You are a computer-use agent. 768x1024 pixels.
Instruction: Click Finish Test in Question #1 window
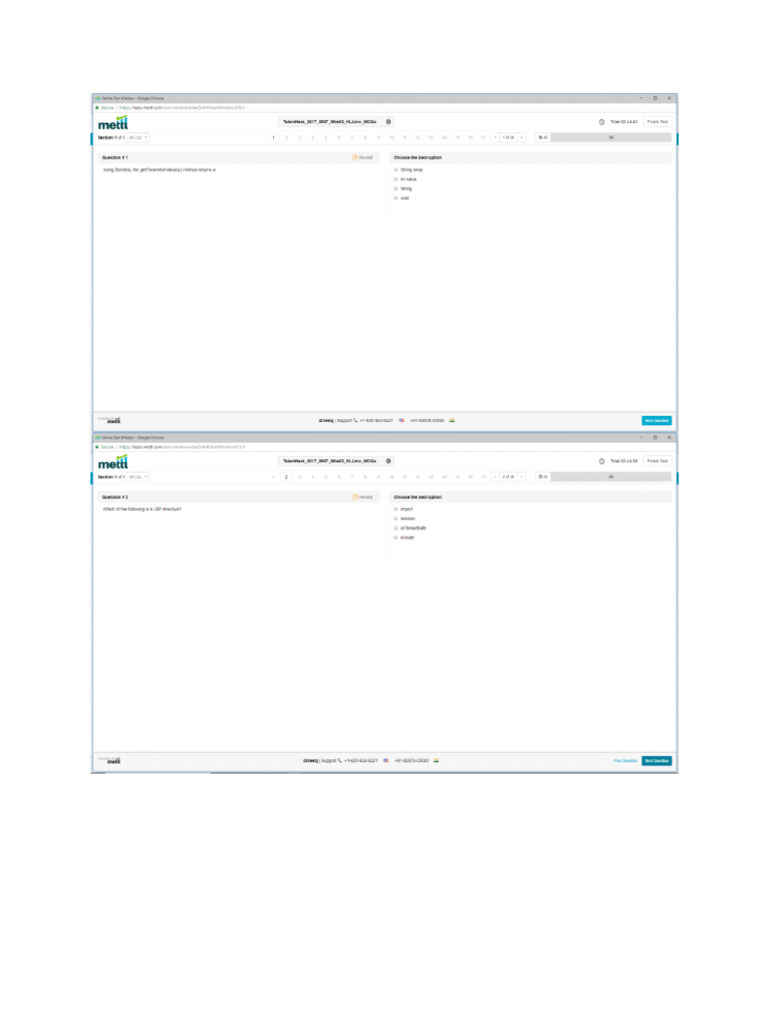click(657, 122)
